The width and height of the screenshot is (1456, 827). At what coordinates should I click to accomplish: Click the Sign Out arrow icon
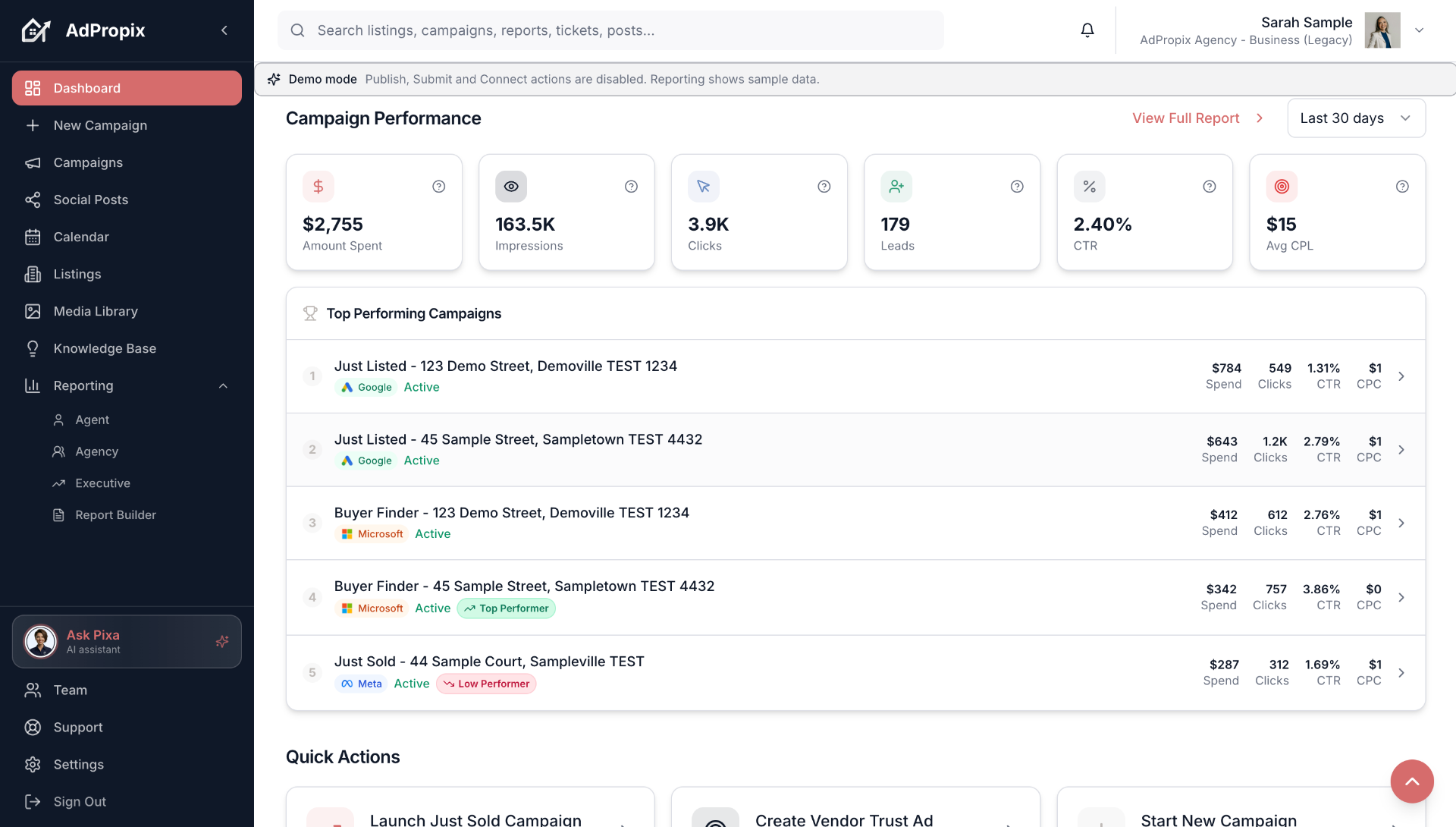[x=33, y=801]
